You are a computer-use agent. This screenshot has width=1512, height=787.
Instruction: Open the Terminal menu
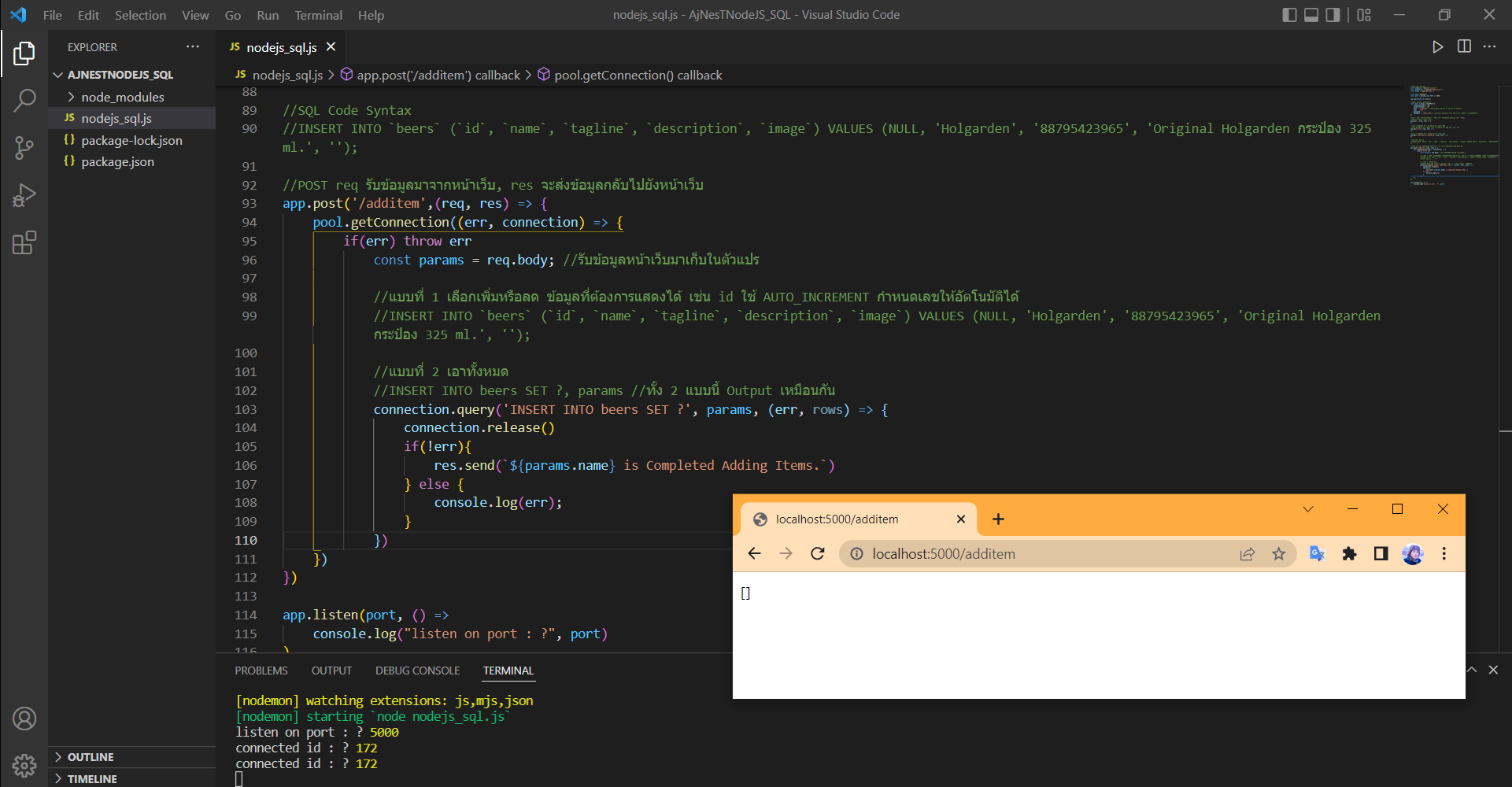(318, 15)
